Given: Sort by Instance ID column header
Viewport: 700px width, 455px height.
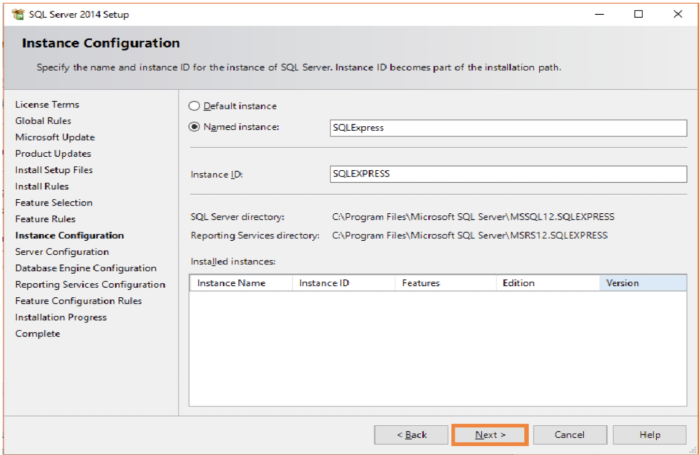Looking at the screenshot, I should (x=343, y=283).
